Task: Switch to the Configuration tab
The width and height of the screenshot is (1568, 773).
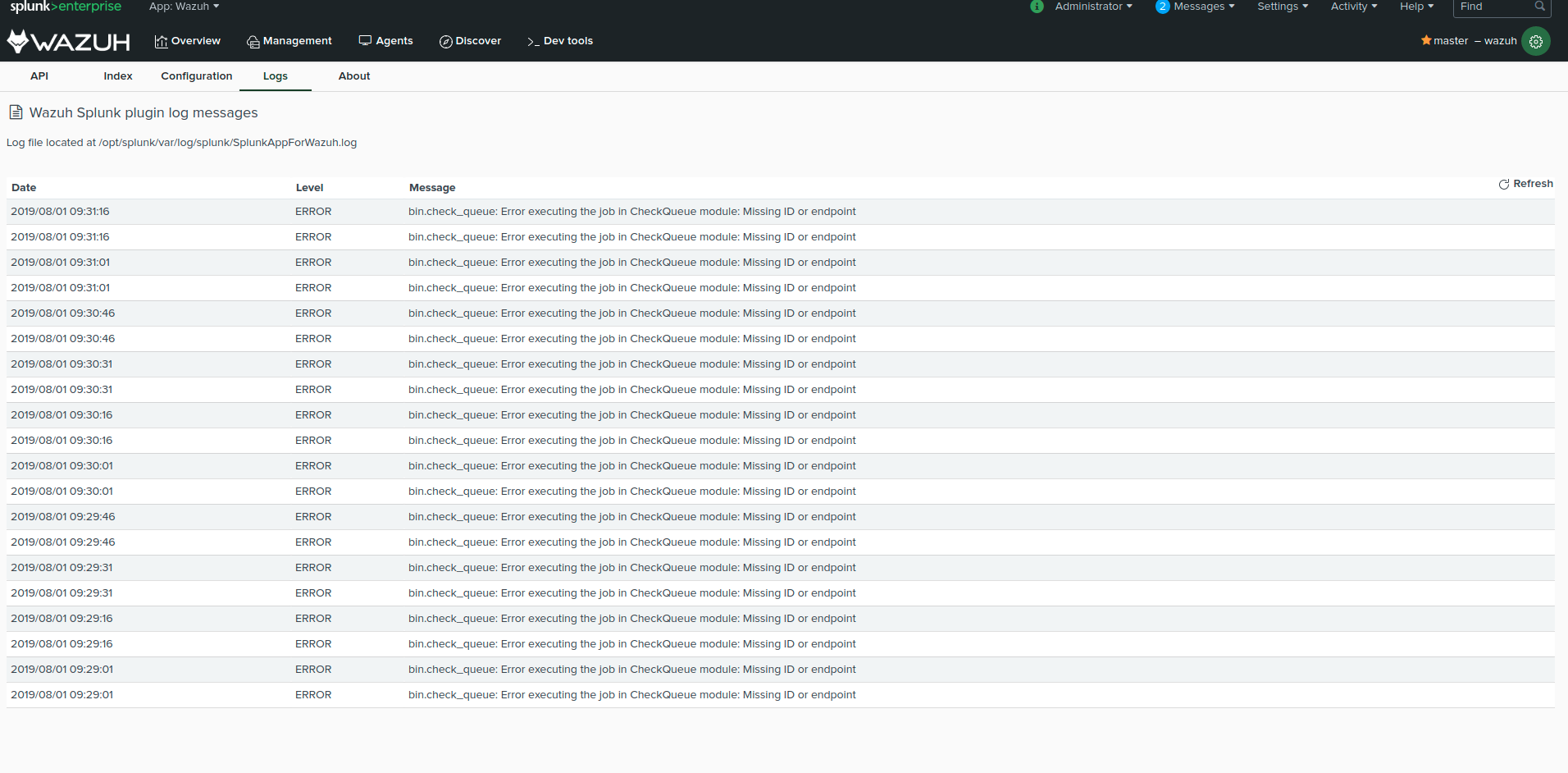Action: click(x=196, y=75)
